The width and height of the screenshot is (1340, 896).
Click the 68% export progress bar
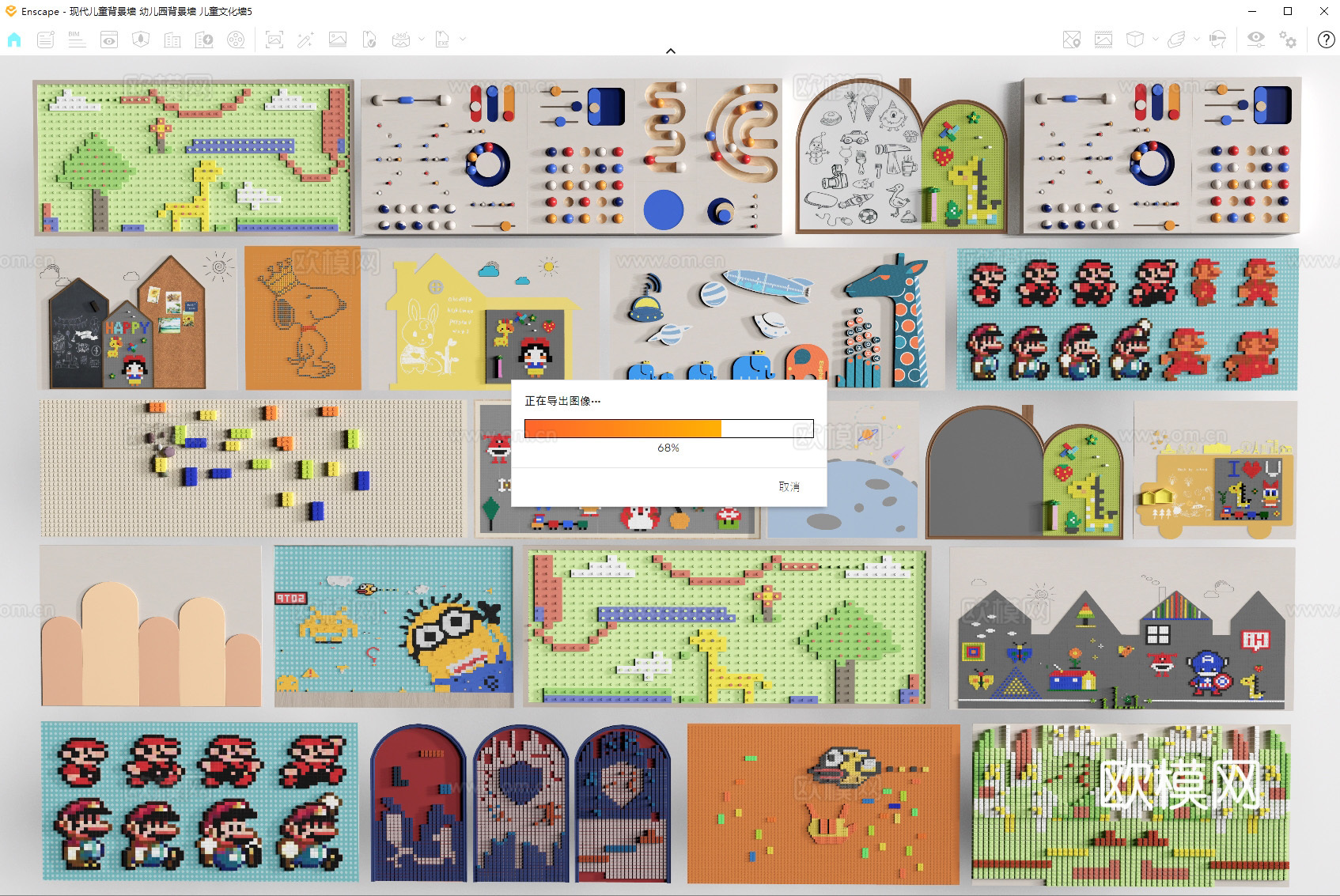(668, 429)
